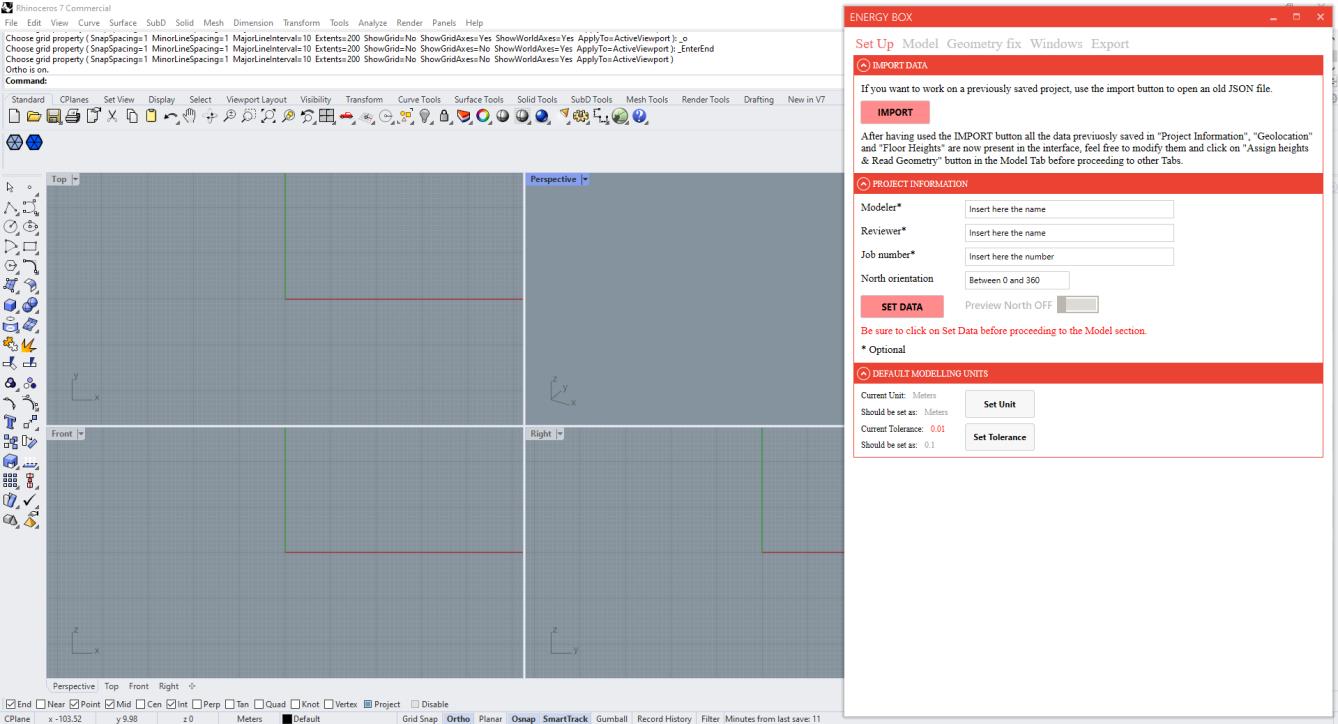Uncheck the Mid osnap checkbox
Image resolution: width=1338 pixels, height=724 pixels.
tap(109, 704)
